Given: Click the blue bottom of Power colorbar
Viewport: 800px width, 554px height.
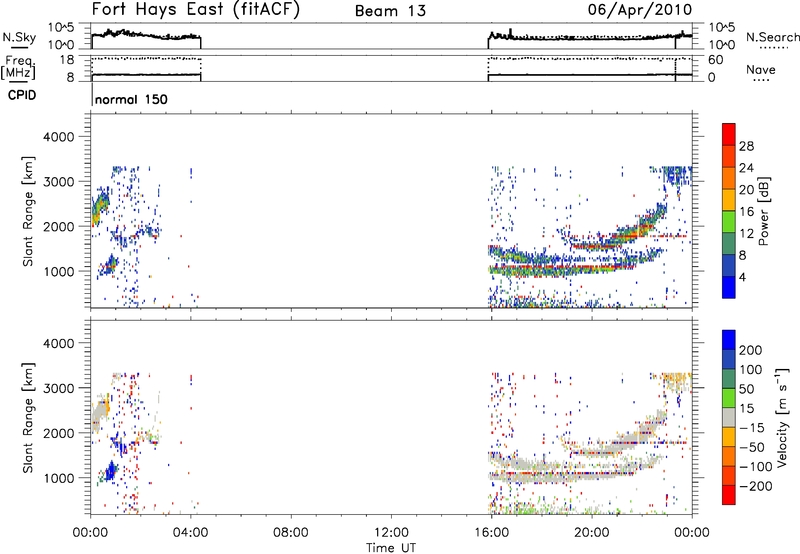Looking at the screenshot, I should 729,287.
